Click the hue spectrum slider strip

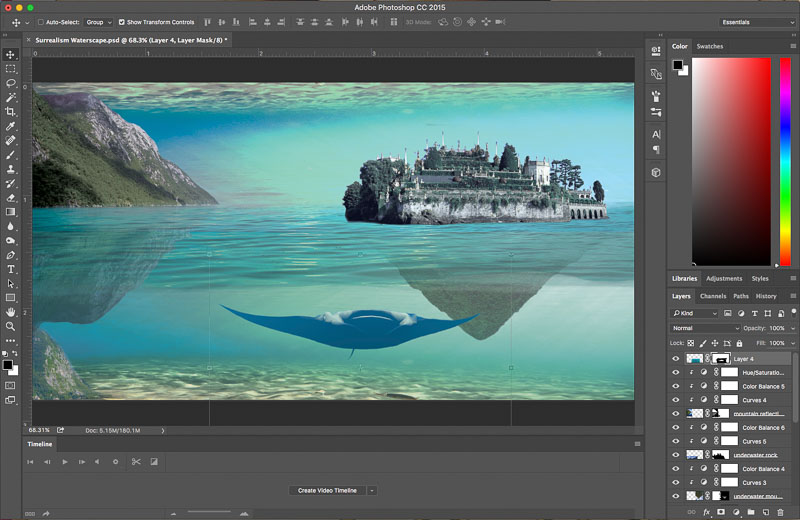(785, 161)
